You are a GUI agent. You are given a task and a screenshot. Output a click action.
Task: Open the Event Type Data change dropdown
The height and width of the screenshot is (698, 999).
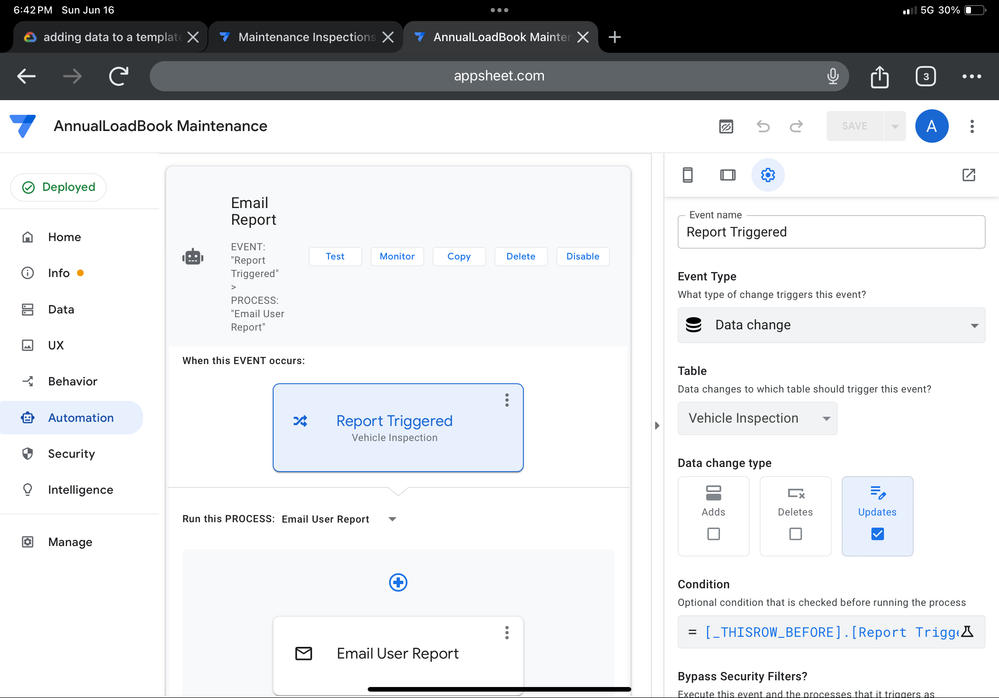click(831, 325)
